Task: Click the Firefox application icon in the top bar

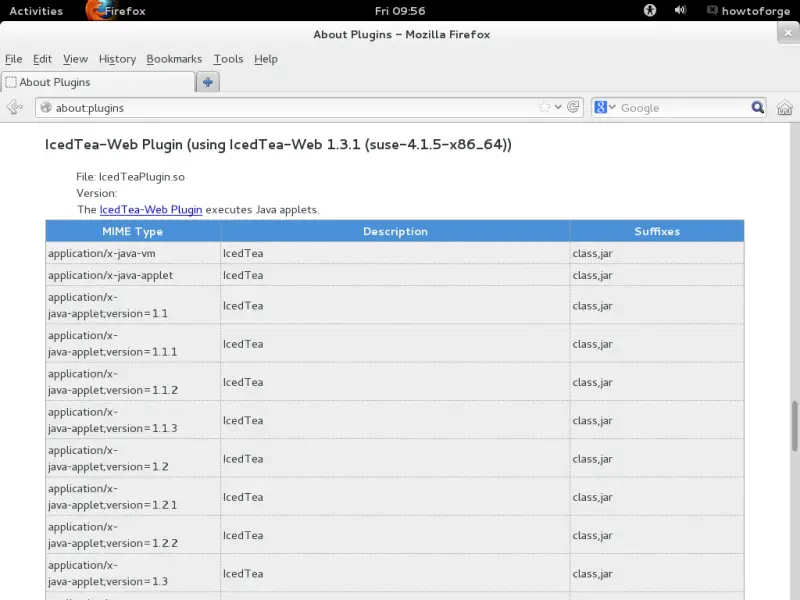Action: click(96, 10)
